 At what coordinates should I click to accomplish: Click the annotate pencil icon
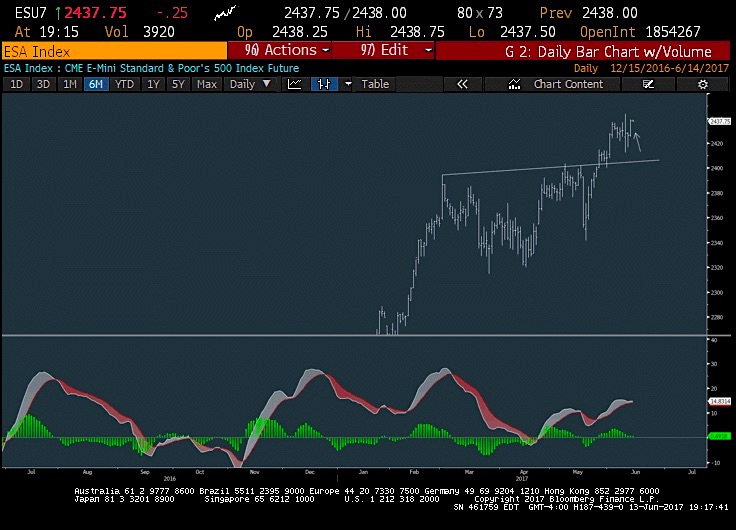(x=648, y=84)
